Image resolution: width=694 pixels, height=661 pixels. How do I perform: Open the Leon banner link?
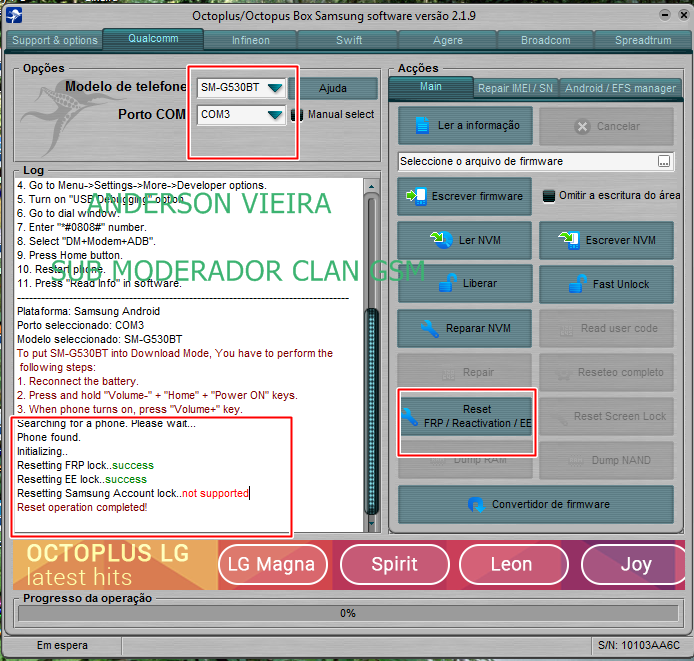click(513, 564)
